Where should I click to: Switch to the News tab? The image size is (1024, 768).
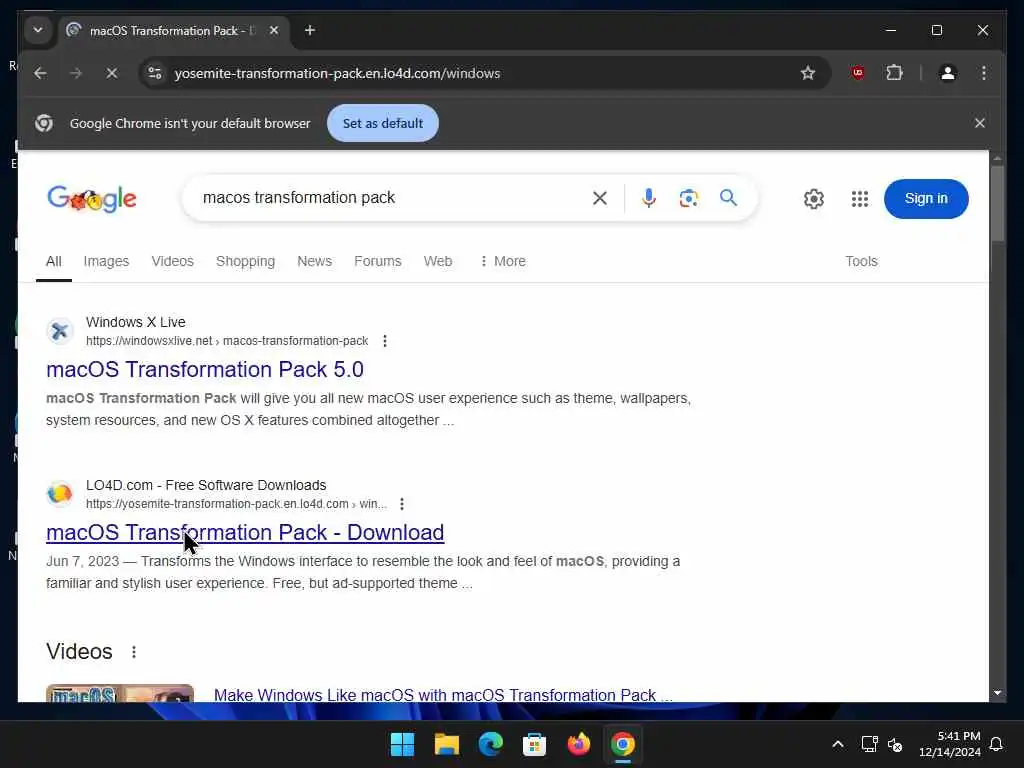(314, 261)
